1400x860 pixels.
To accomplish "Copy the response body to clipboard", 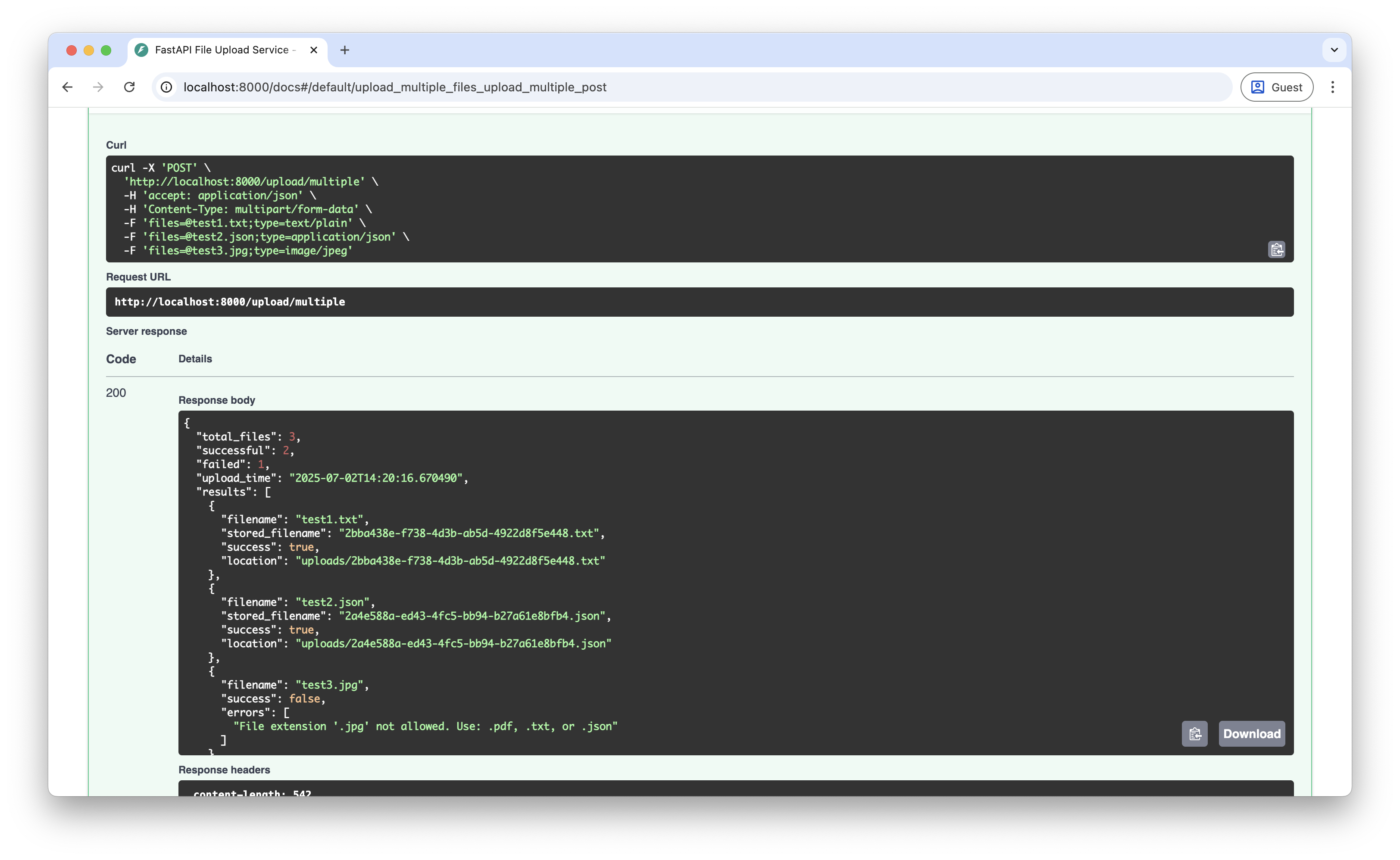I will click(1194, 734).
